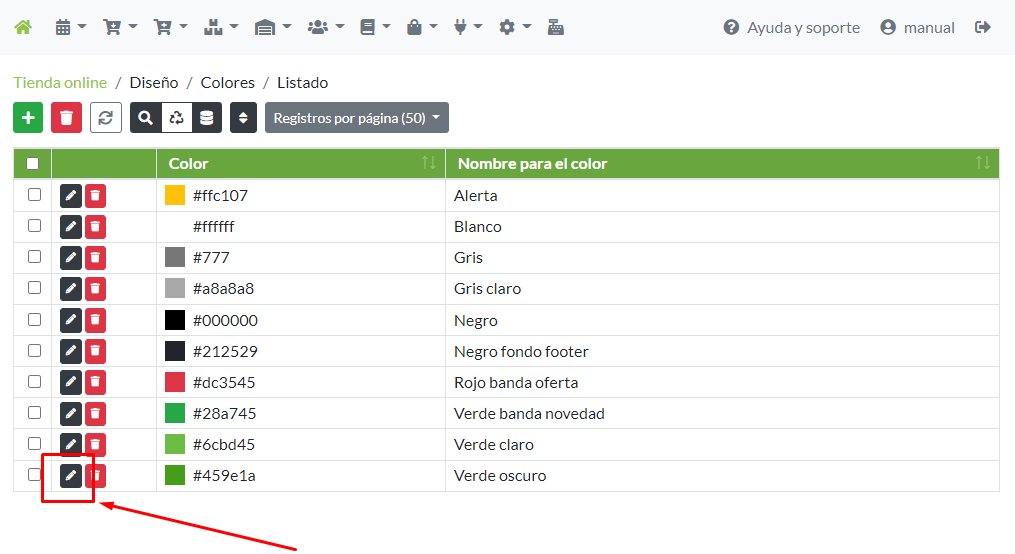
Task: Open the magnifier search tool
Action: click(x=146, y=118)
